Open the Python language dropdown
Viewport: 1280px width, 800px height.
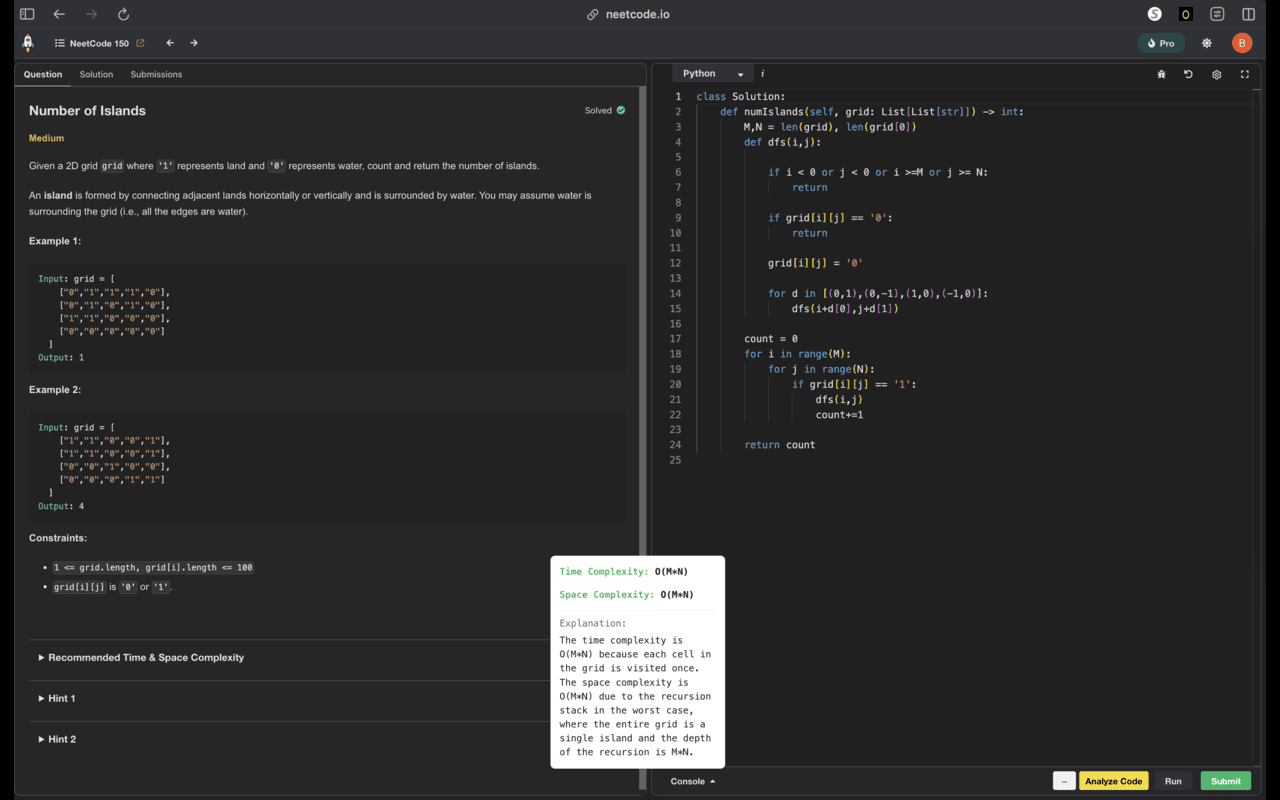pyautogui.click(x=711, y=73)
